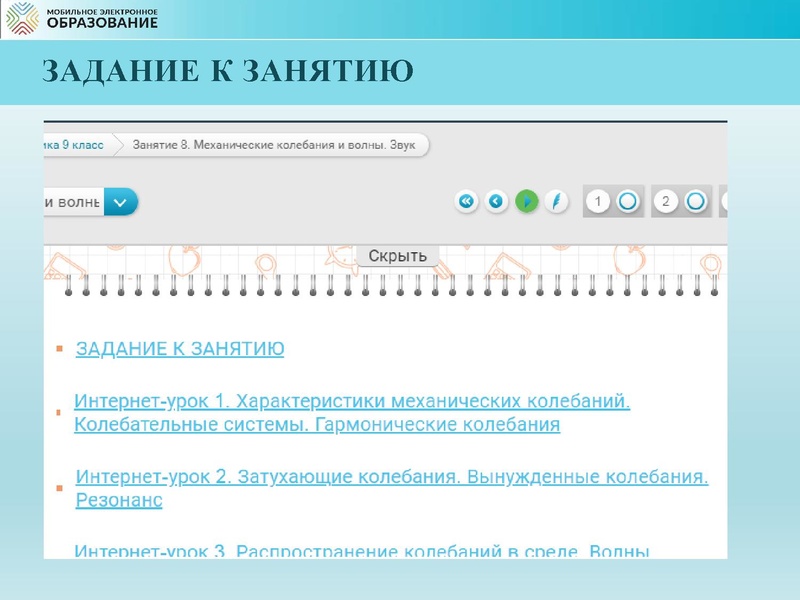The image size is (800, 600).
Task: Click the double-arrow rewind navigation icon
Action: pos(466,200)
